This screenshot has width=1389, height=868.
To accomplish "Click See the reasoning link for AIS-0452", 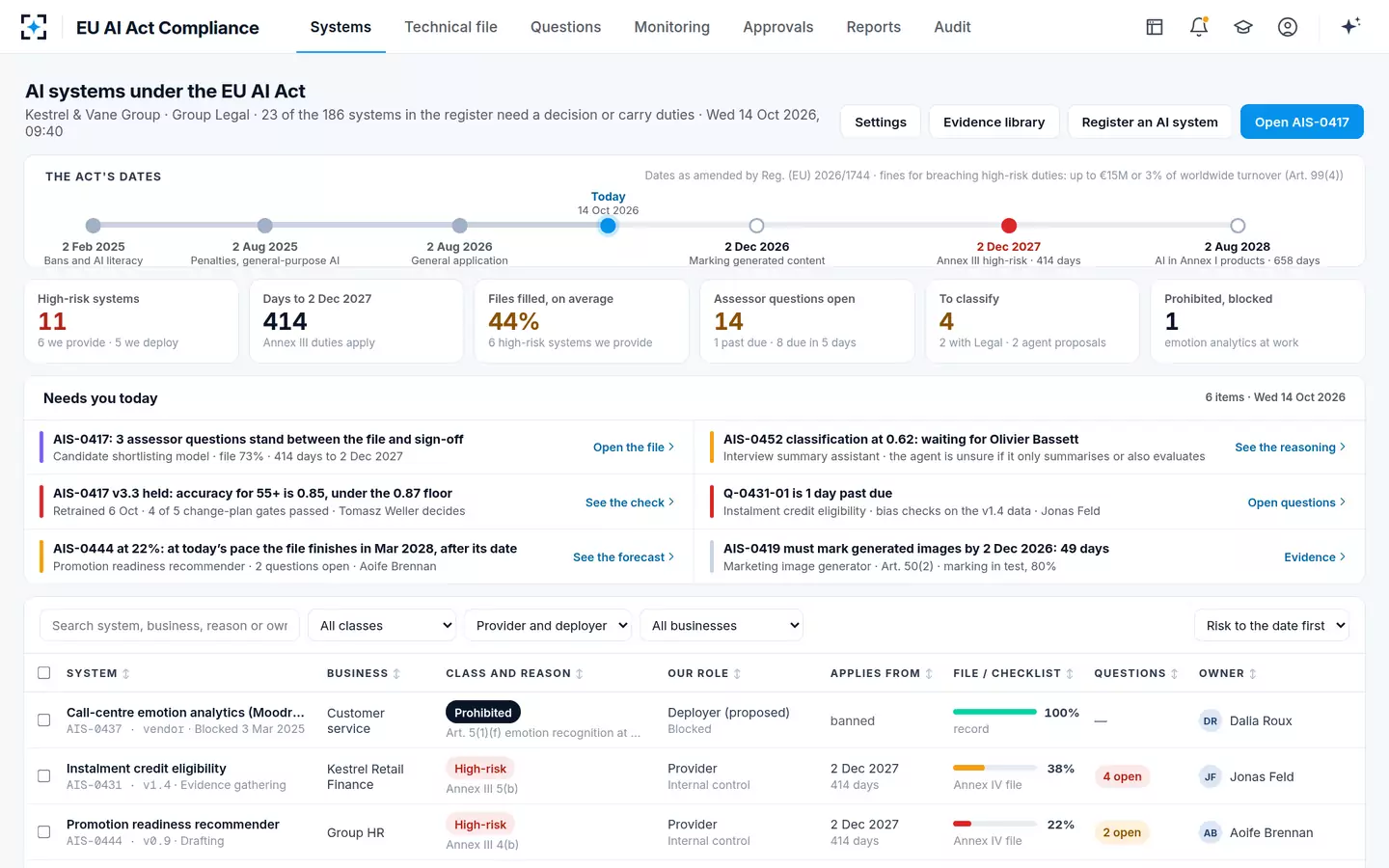I will click(1291, 448).
